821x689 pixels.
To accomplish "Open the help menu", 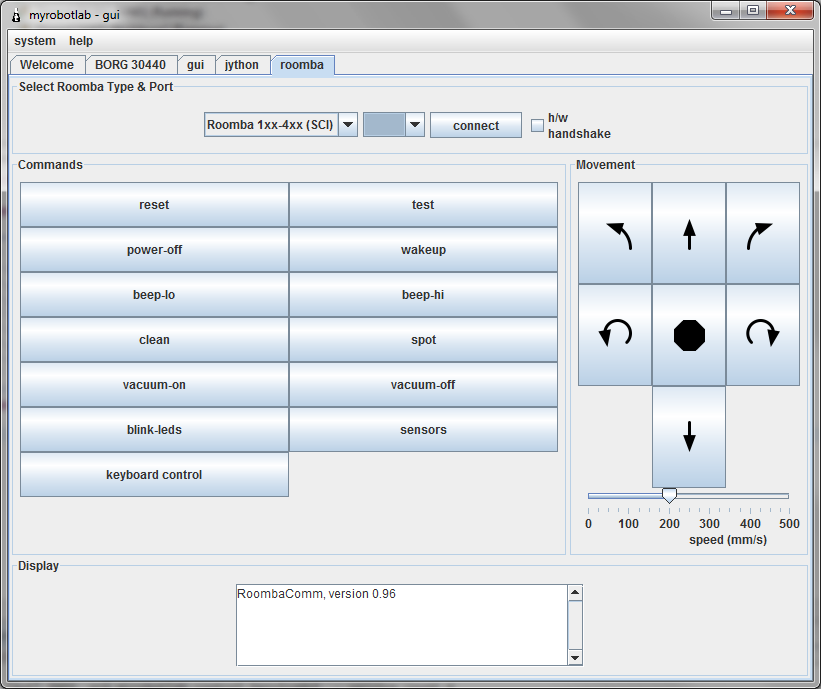I will click(81, 41).
